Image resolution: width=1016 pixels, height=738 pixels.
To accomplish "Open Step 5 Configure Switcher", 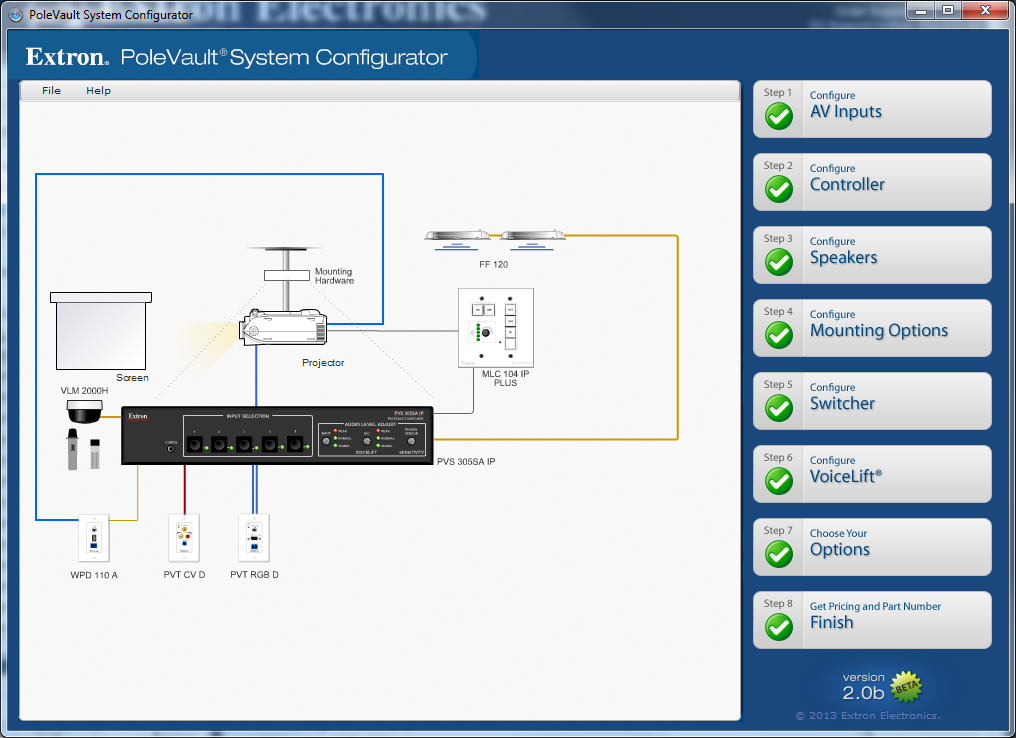I will tap(872, 401).
